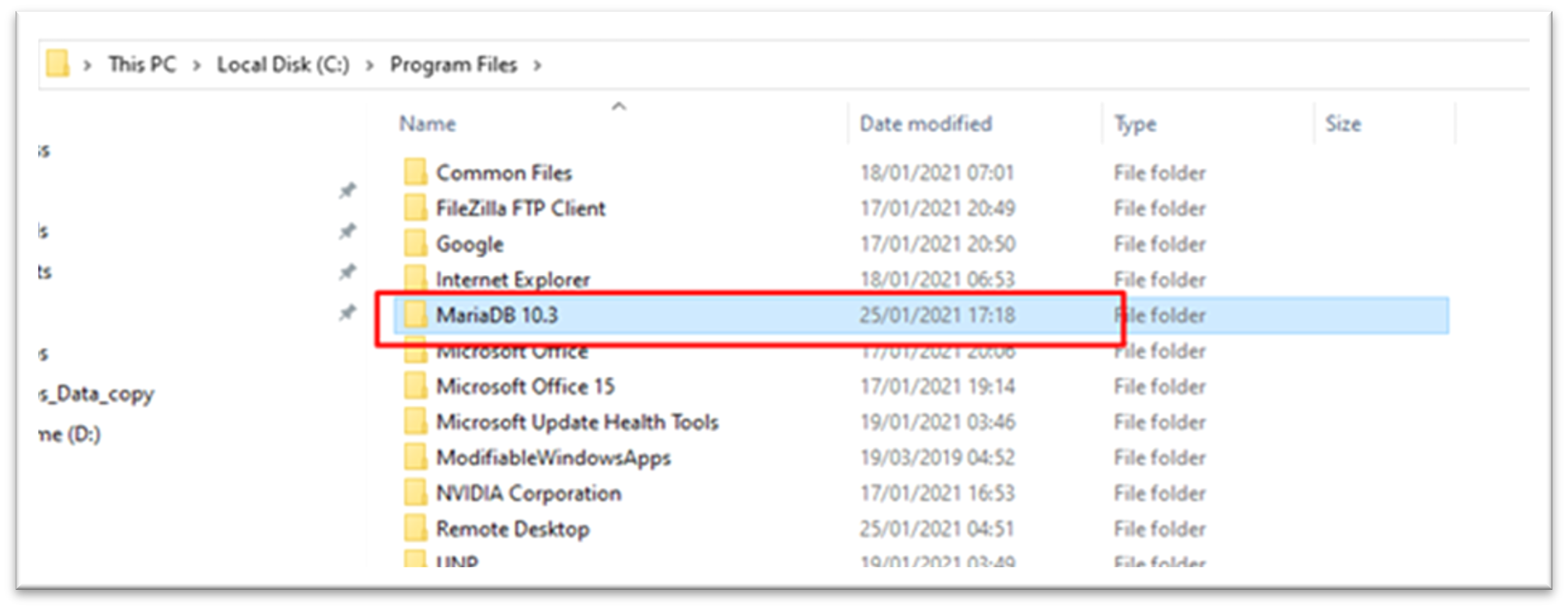
Task: Select the Microsoft Update Health Tools folder name
Action: tap(577, 422)
